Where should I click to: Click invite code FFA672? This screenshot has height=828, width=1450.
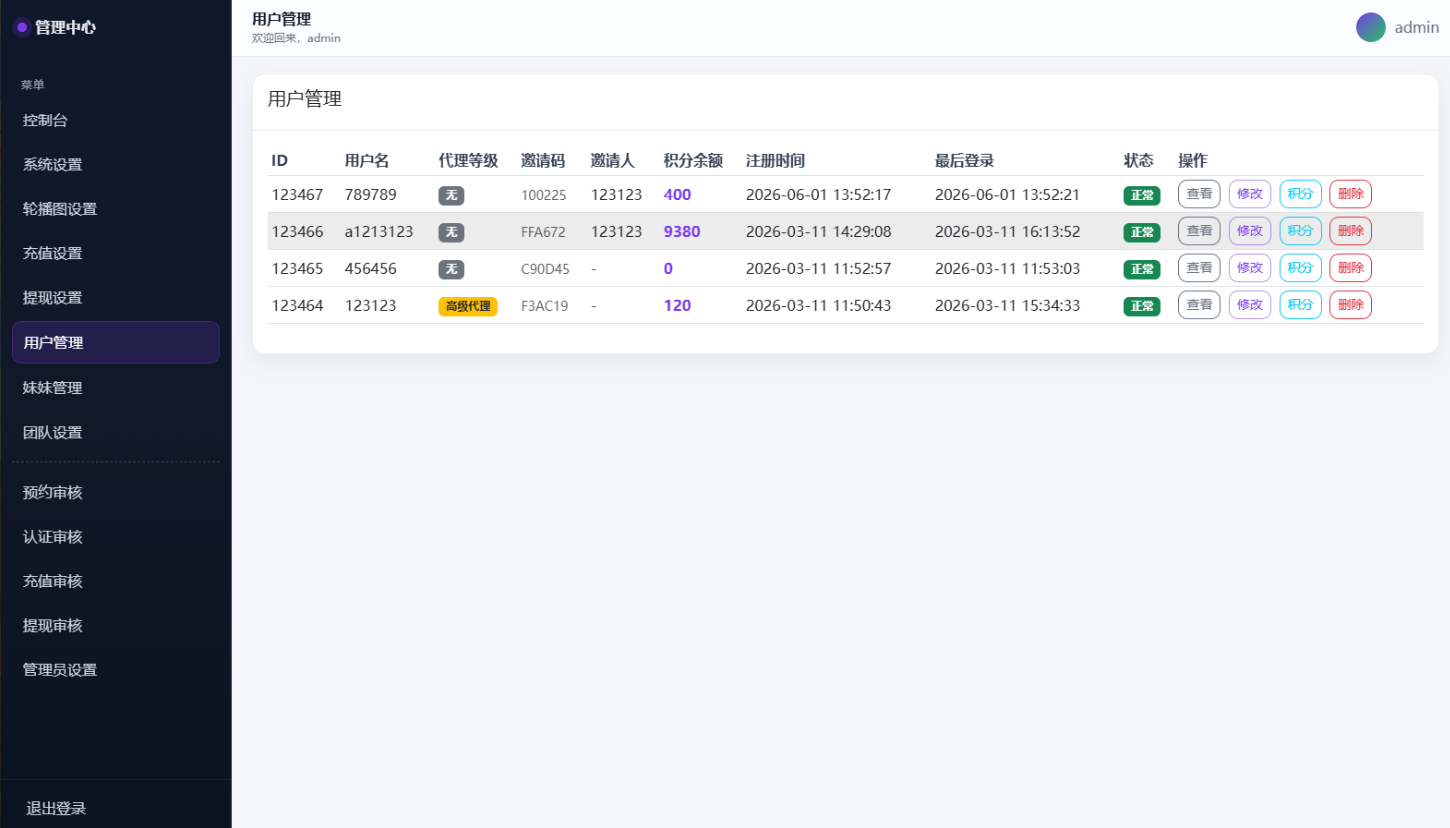pyautogui.click(x=543, y=232)
